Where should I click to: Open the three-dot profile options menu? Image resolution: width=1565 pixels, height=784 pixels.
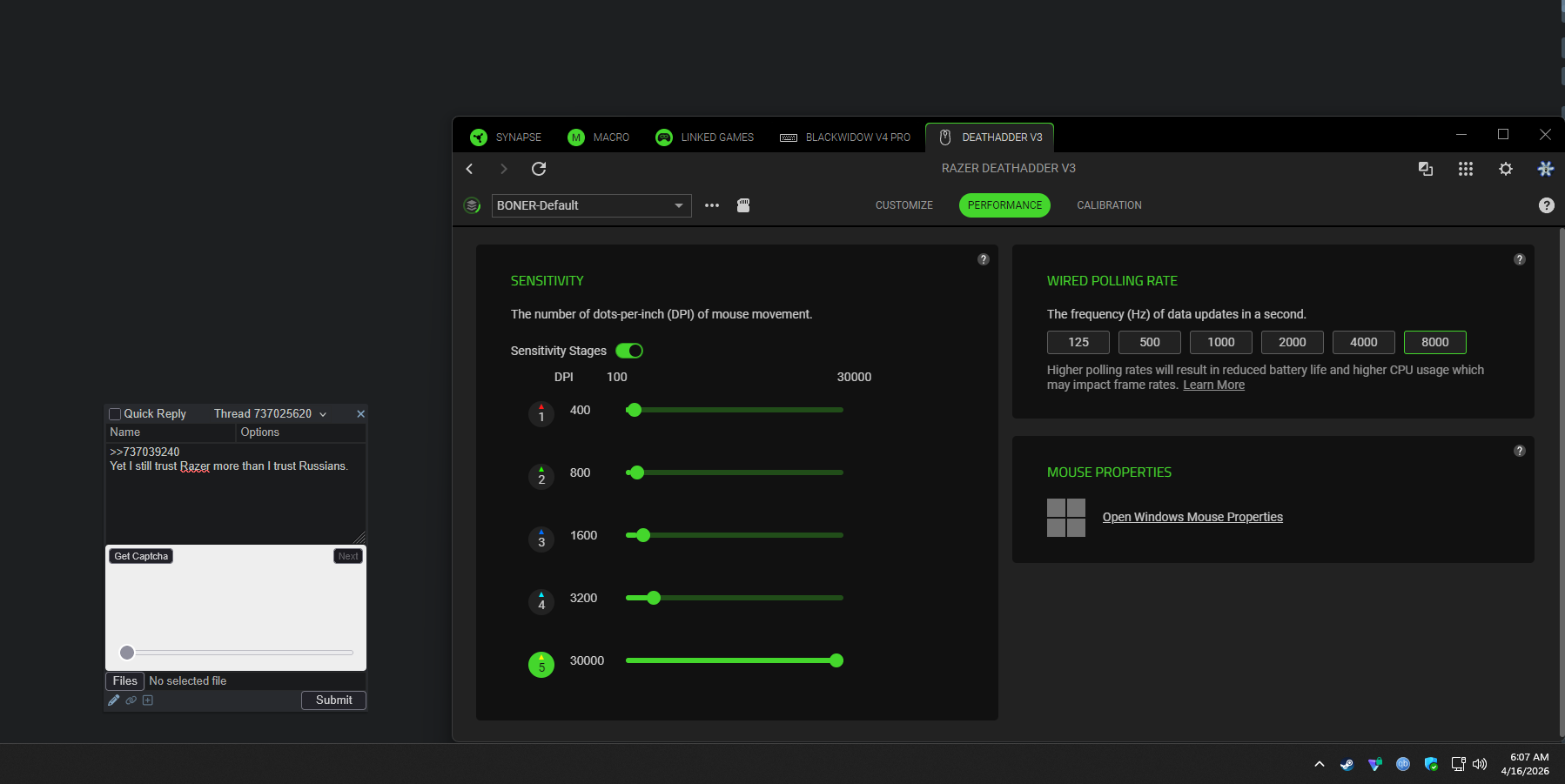click(x=712, y=205)
